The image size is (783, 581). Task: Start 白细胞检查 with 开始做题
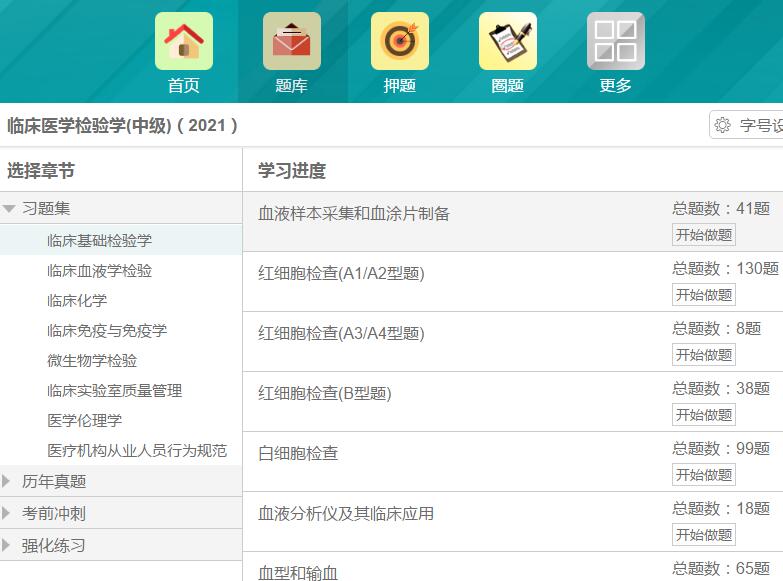[704, 475]
